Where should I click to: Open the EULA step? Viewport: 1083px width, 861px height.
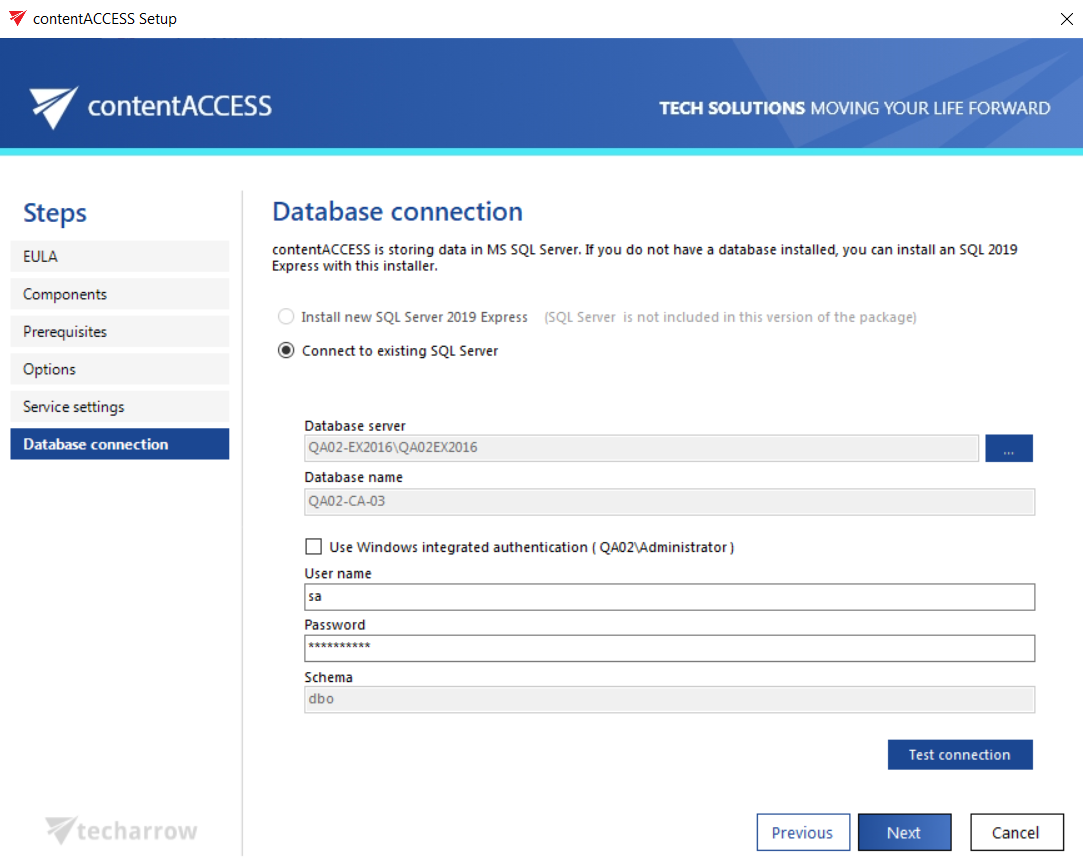tap(119, 257)
